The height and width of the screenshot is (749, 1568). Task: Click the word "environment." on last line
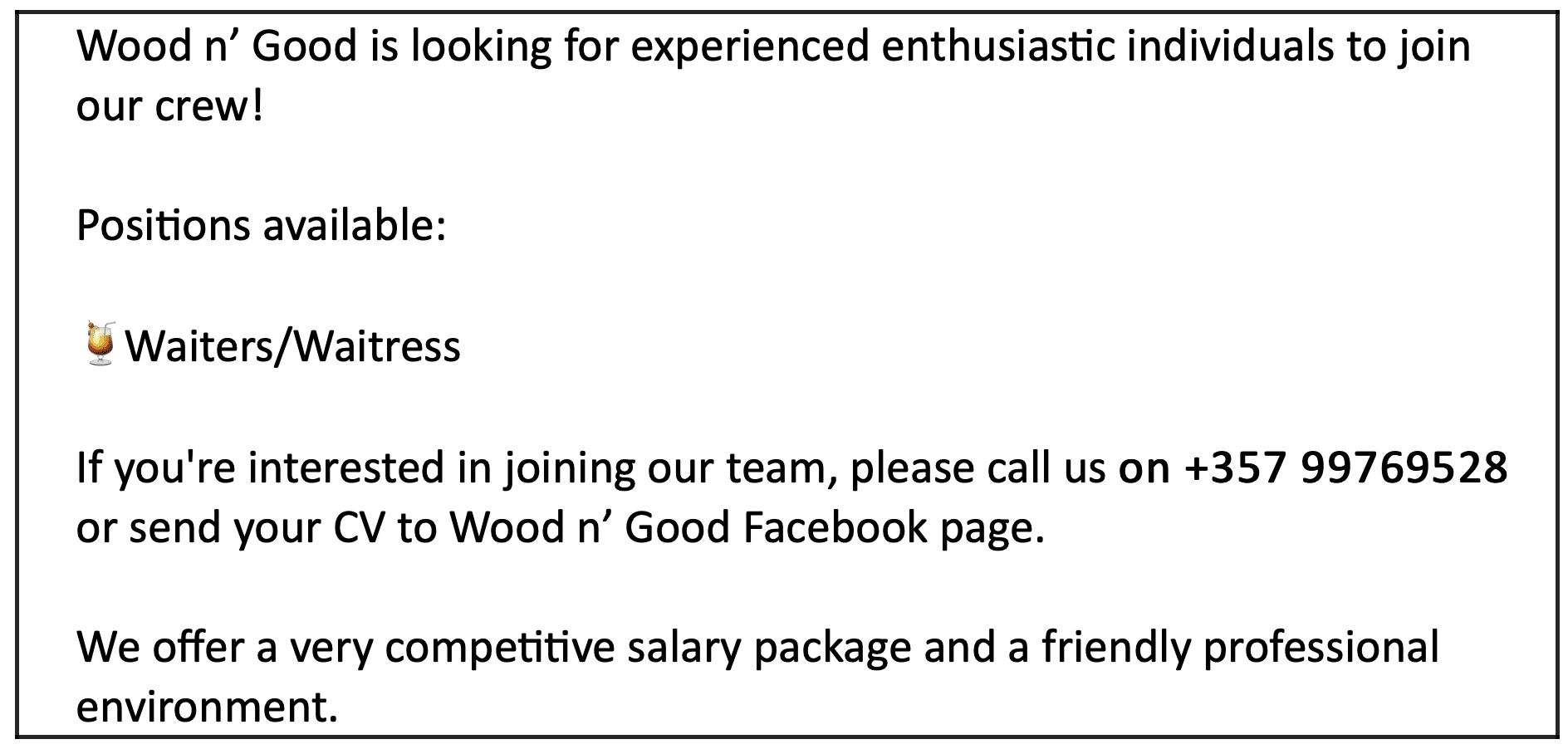(x=208, y=707)
